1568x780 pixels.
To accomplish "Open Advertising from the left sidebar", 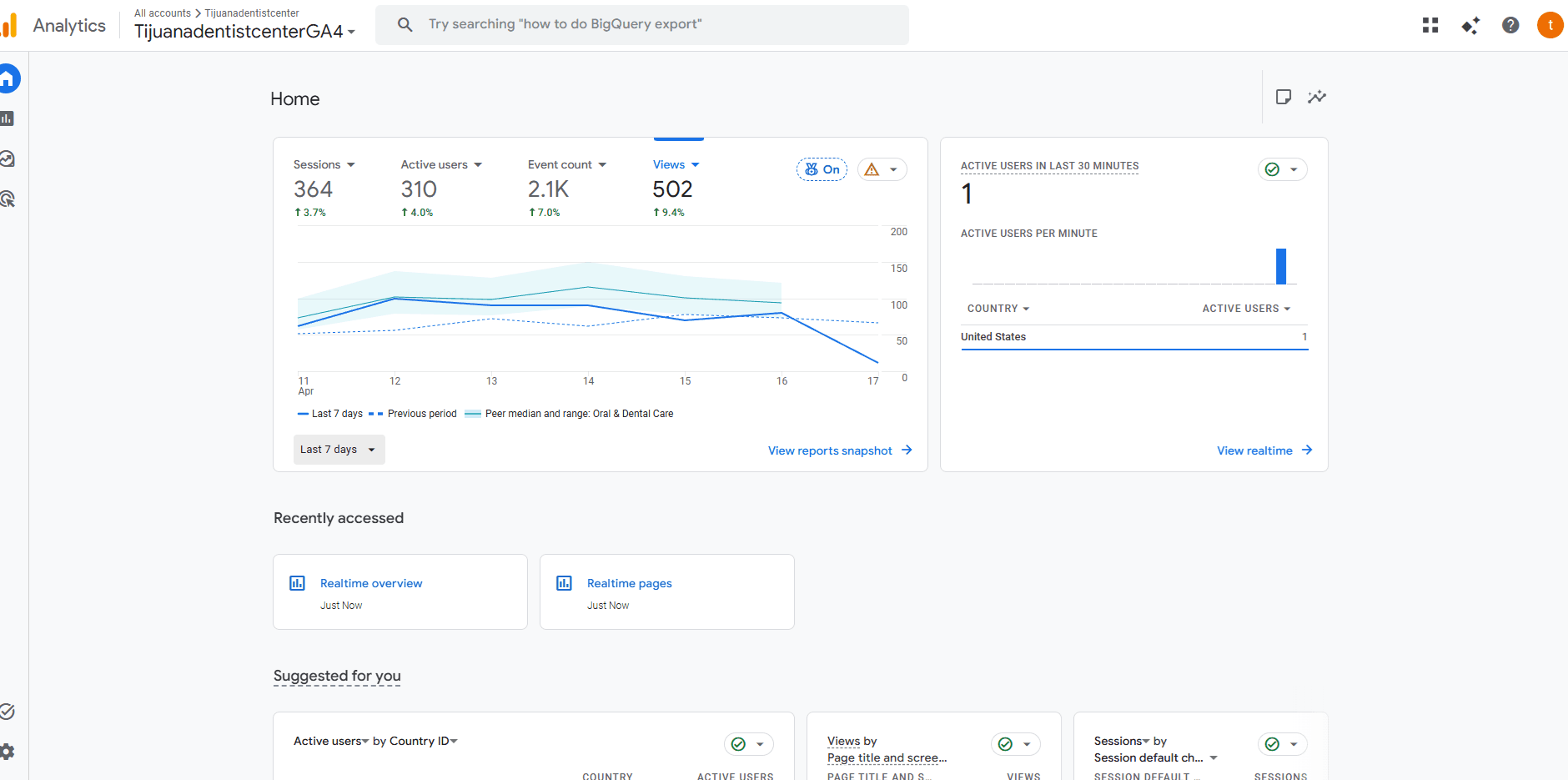I will (8, 199).
